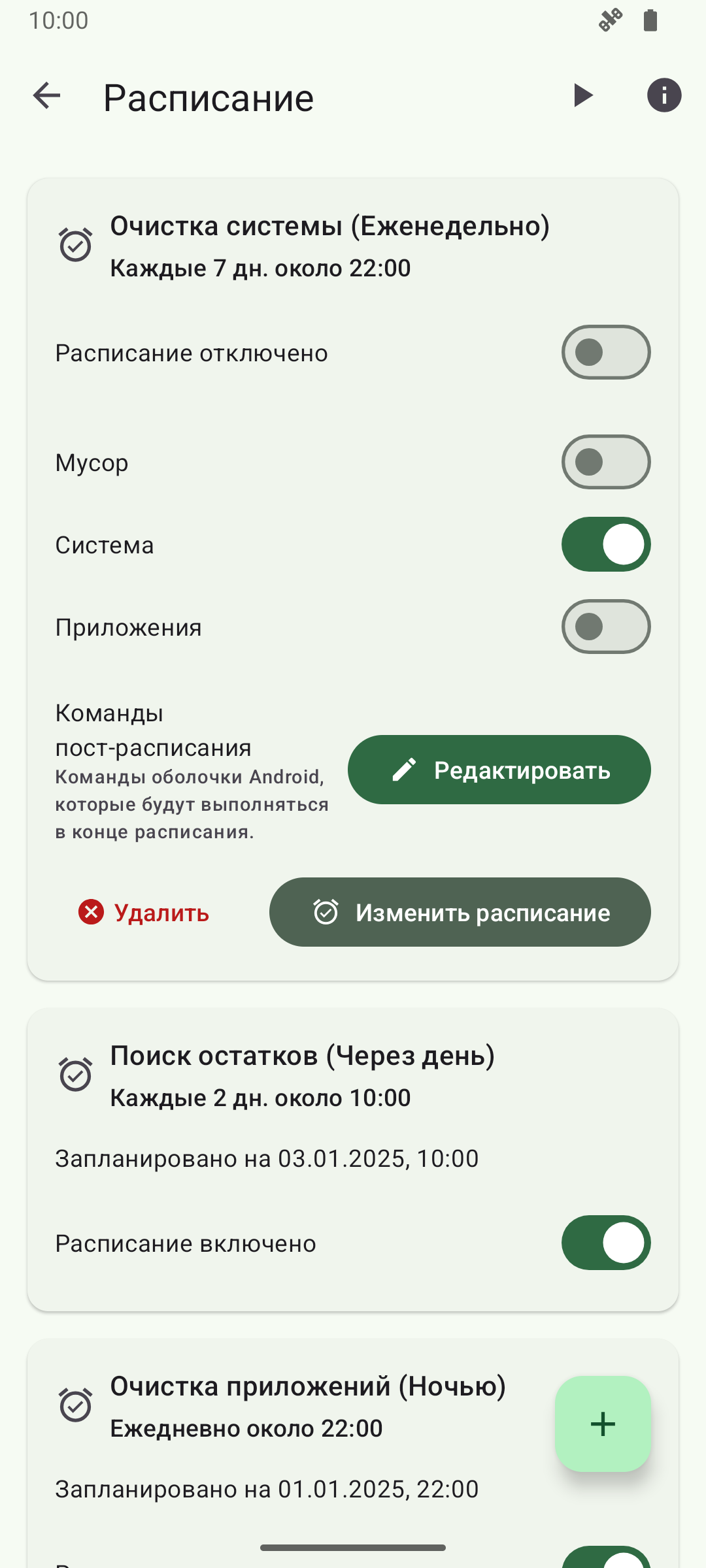This screenshot has width=706, height=1568.
Task: Expand the Очистка приложений (Ночью) card
Action: 307,1387
